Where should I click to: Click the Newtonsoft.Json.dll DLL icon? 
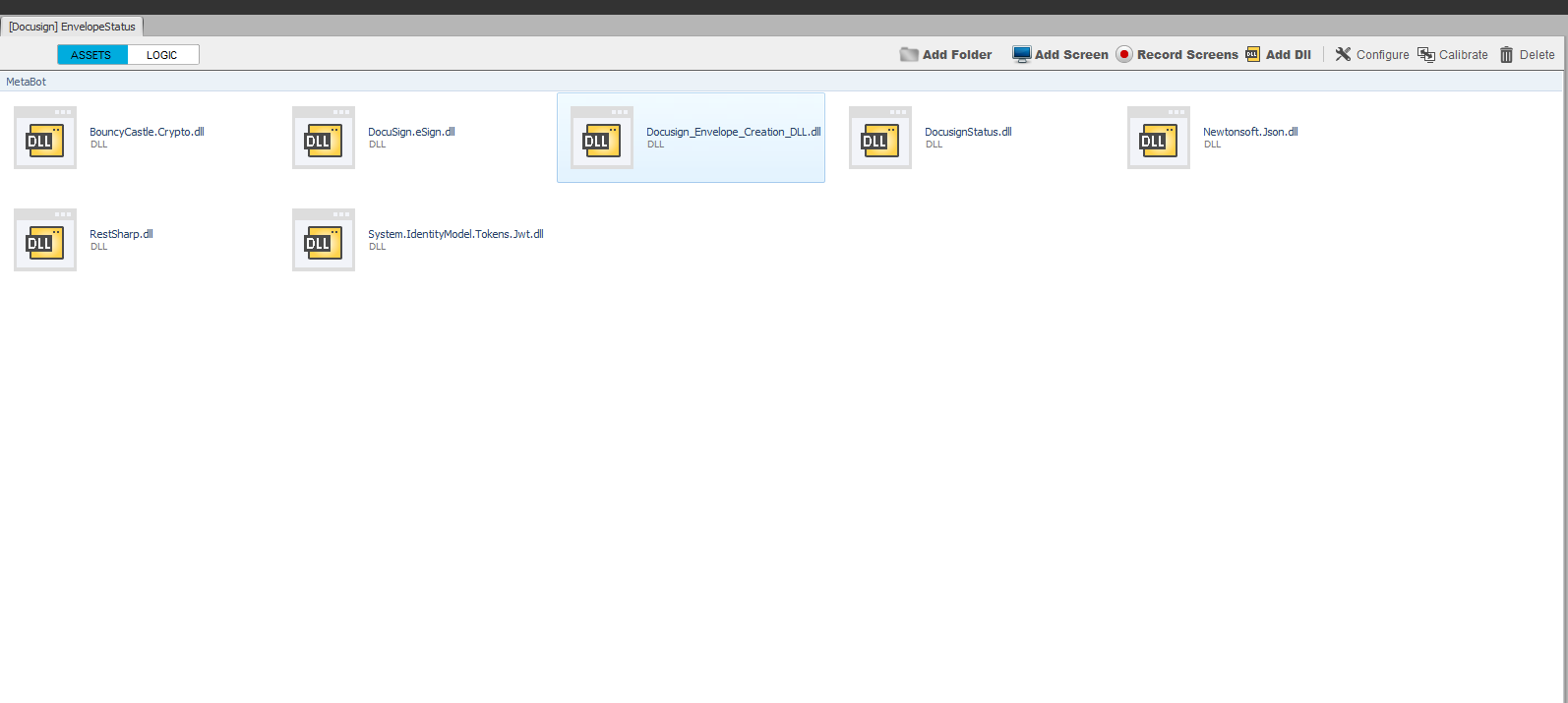click(x=1159, y=138)
